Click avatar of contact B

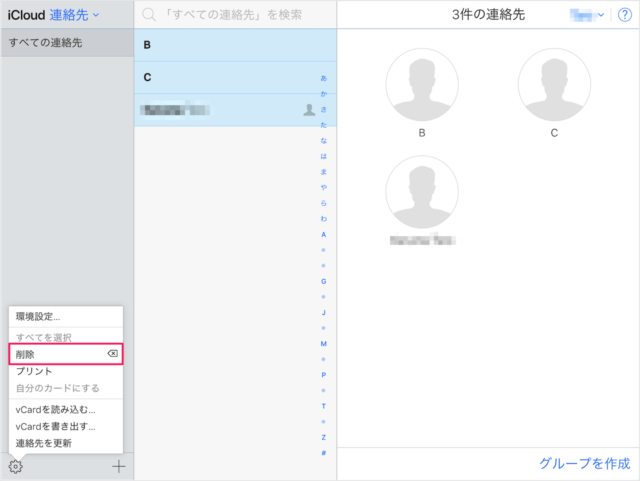pos(422,85)
